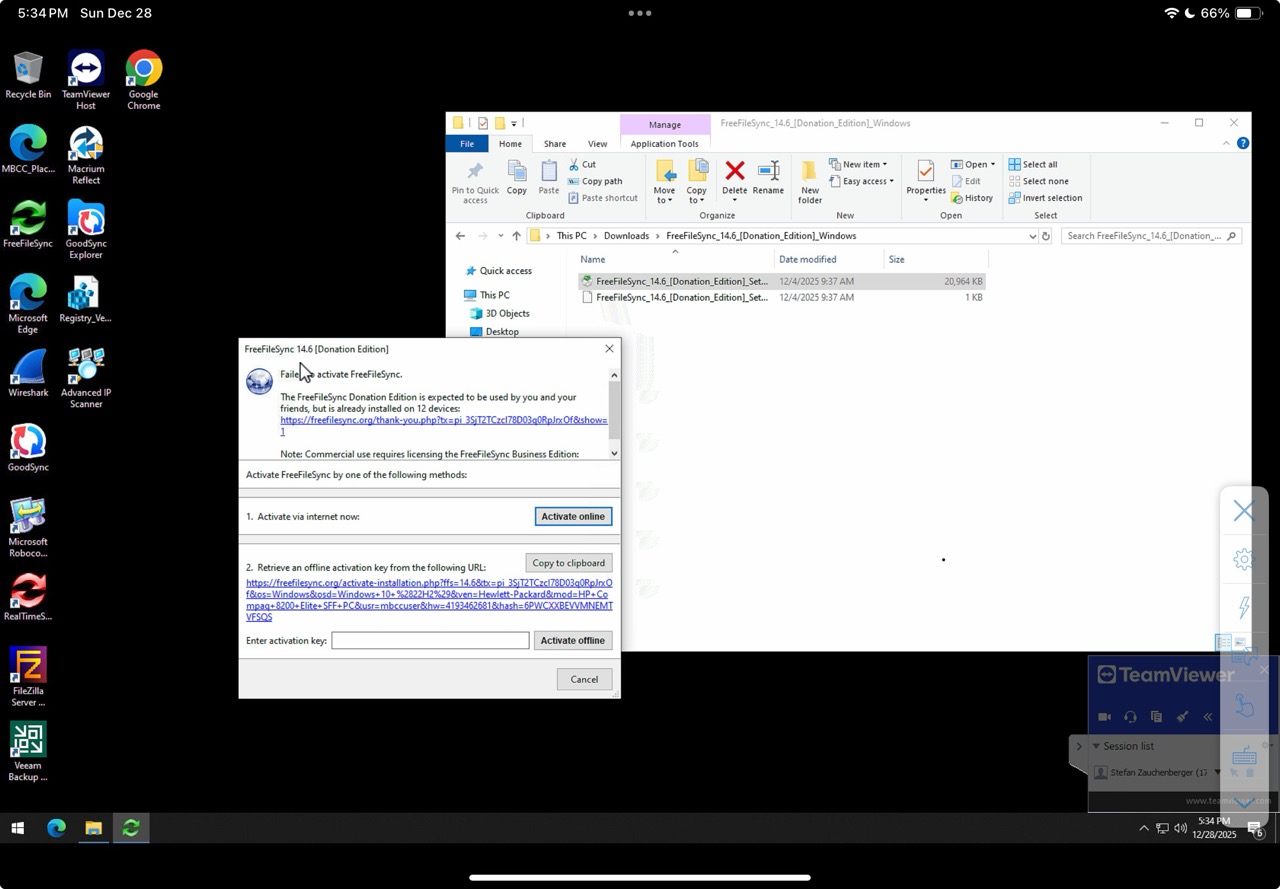
Task: Select the RealTimeSync desktop icon
Action: 28,597
